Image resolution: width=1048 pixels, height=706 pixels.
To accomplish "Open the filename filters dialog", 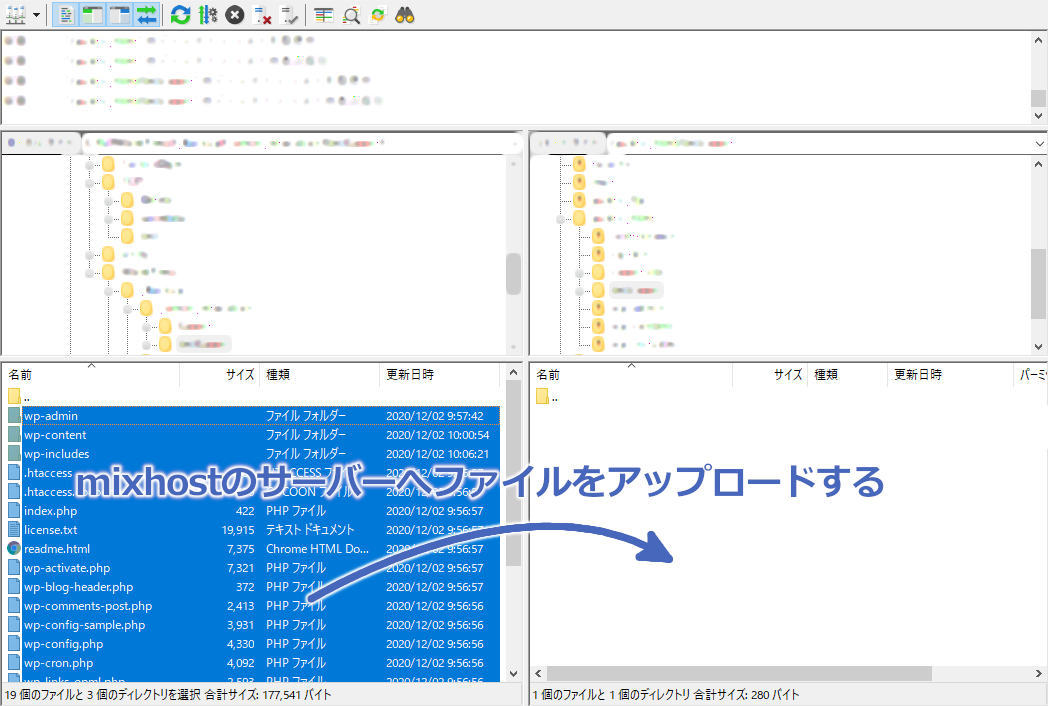I will click(x=324, y=15).
